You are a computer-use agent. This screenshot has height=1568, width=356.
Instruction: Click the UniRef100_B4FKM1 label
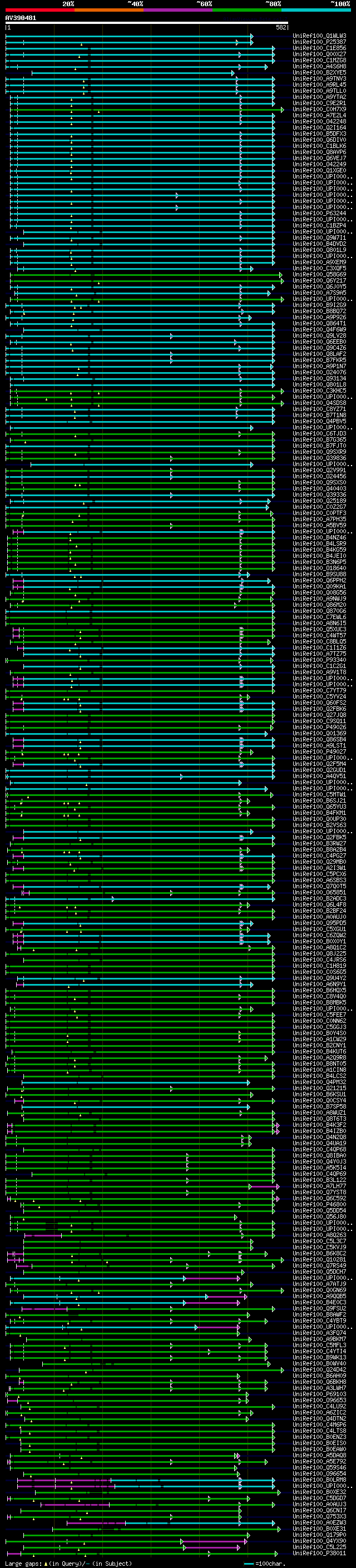pos(319,813)
